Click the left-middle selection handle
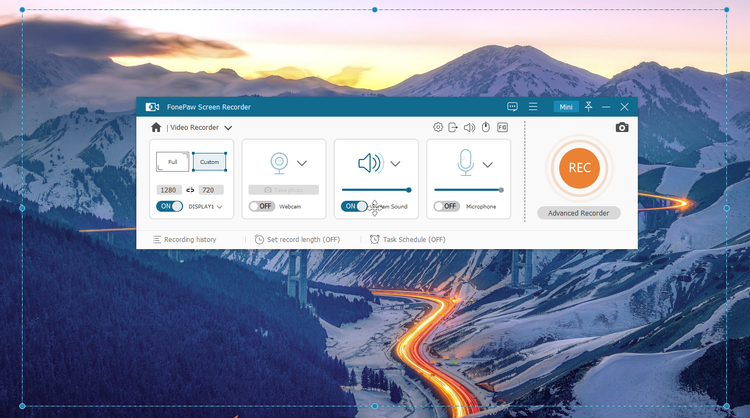750x418 pixels. point(22,208)
